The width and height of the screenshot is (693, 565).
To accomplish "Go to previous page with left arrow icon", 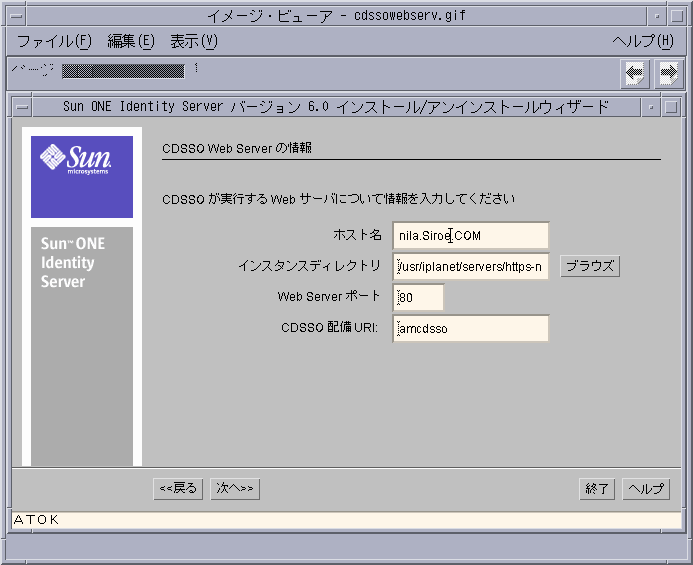I will click(635, 73).
